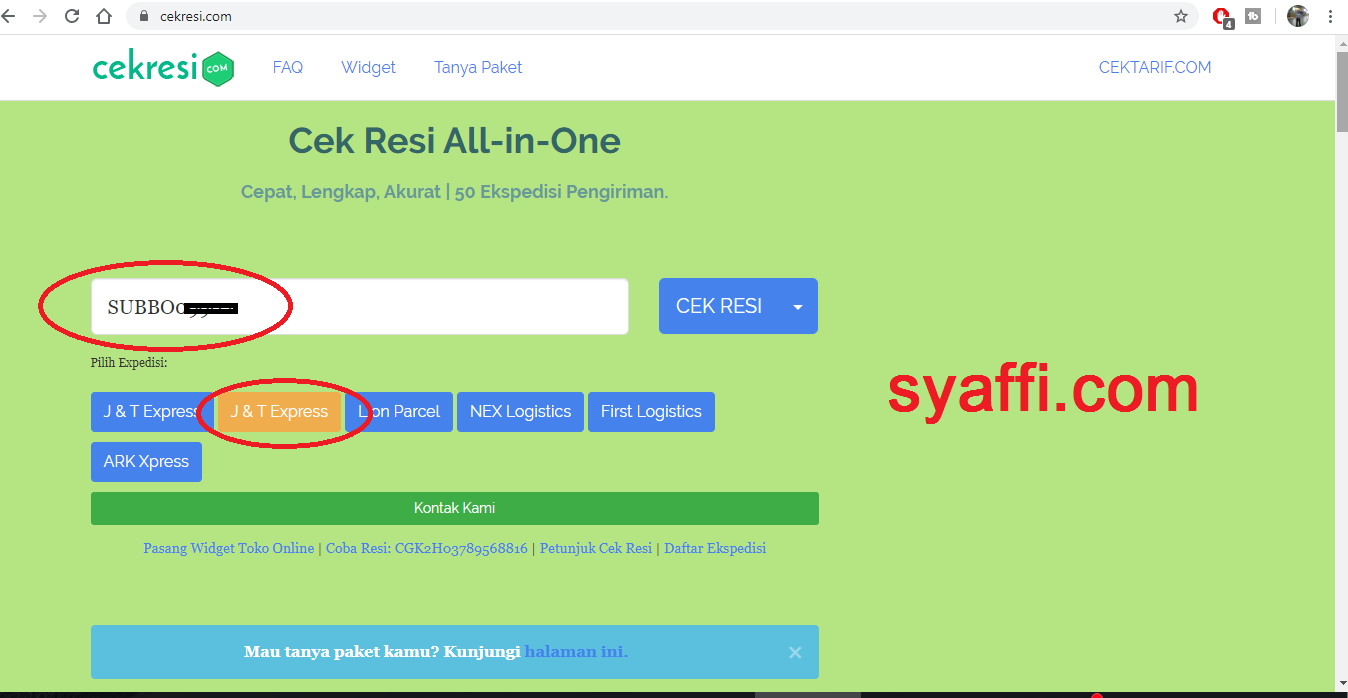This screenshot has width=1348, height=698.
Task: Open the Petunjuk Cek Resi link
Action: (x=596, y=548)
